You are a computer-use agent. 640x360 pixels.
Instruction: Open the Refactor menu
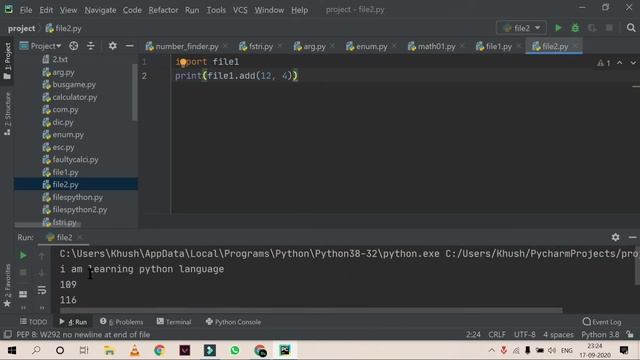point(163,10)
